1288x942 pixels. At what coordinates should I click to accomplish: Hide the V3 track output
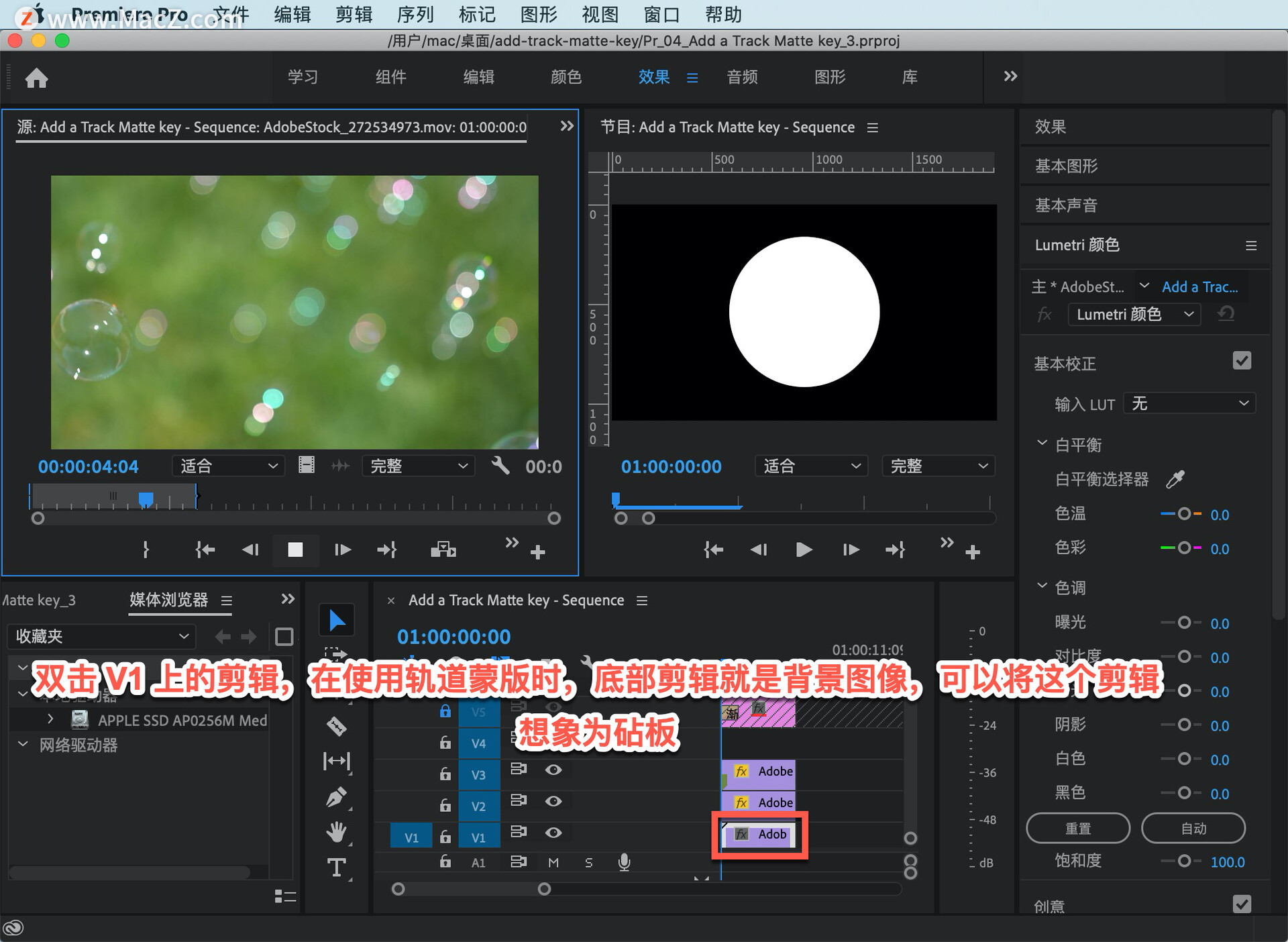point(553,770)
